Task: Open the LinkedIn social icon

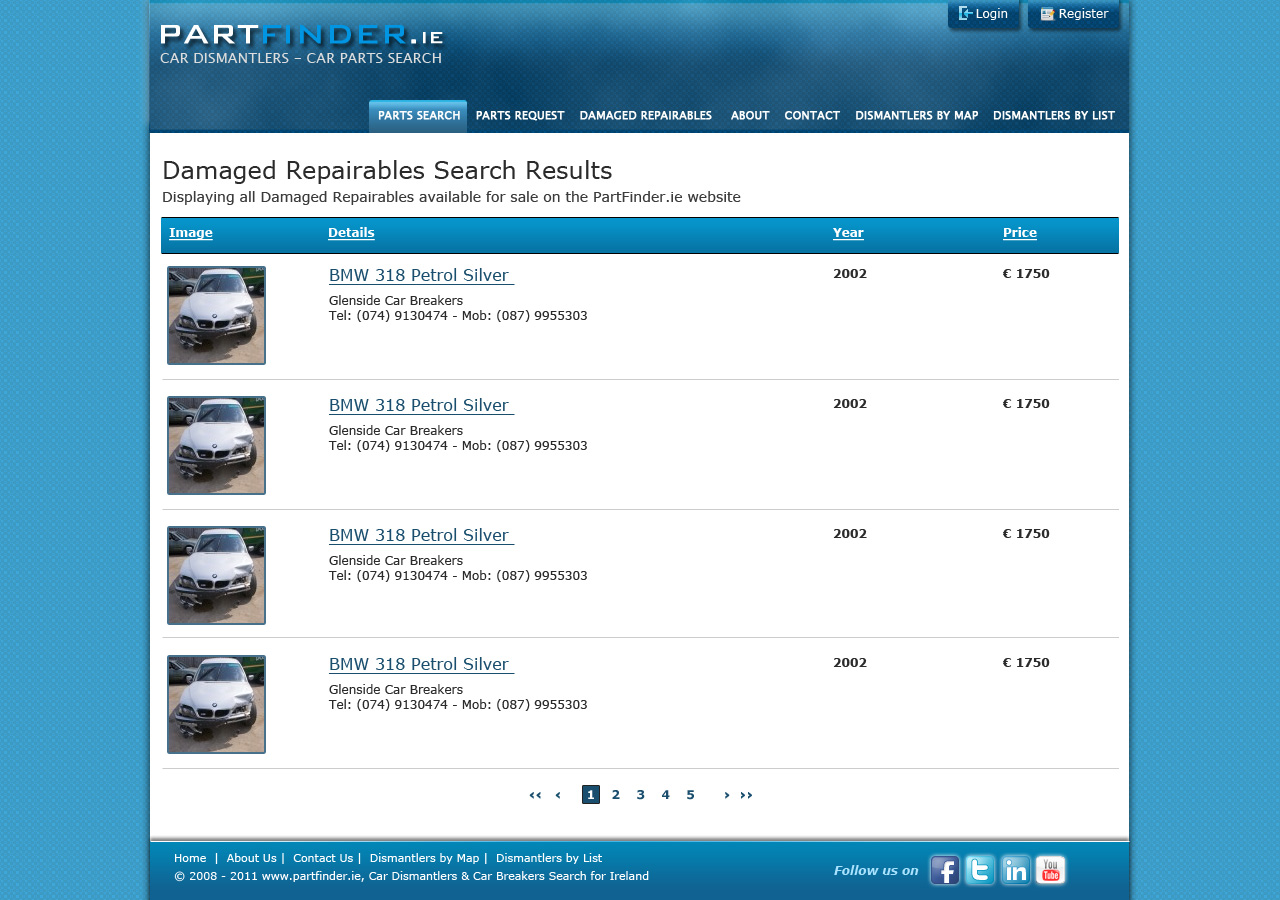Action: coord(1015,870)
